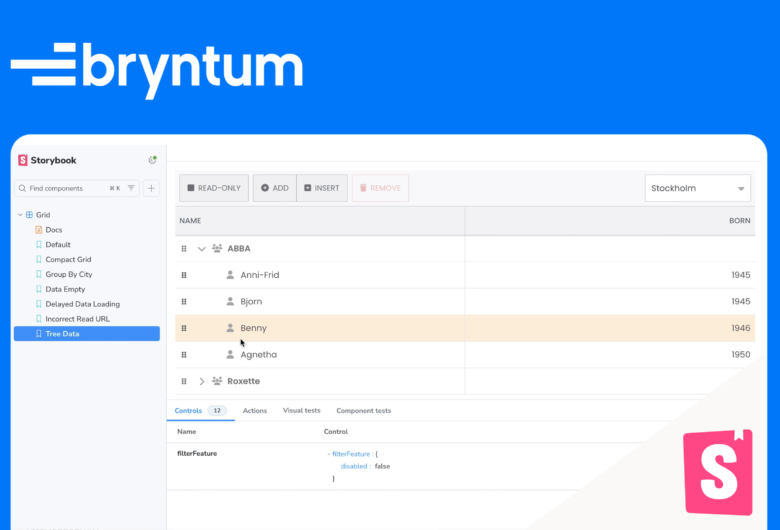This screenshot has width=780, height=530.
Task: Switch to the Controls tab
Action: (x=200, y=411)
